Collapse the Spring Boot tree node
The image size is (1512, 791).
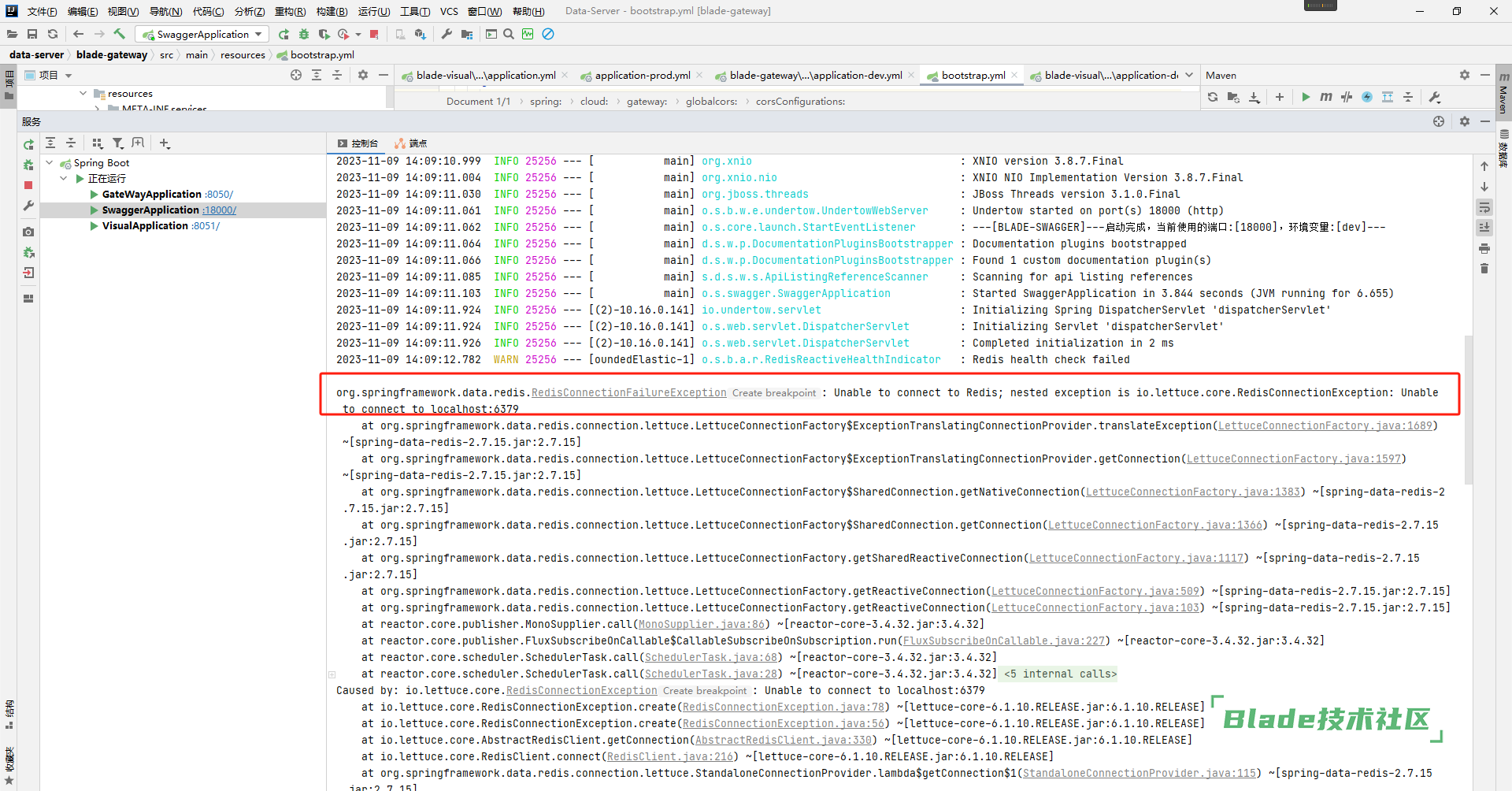50,163
